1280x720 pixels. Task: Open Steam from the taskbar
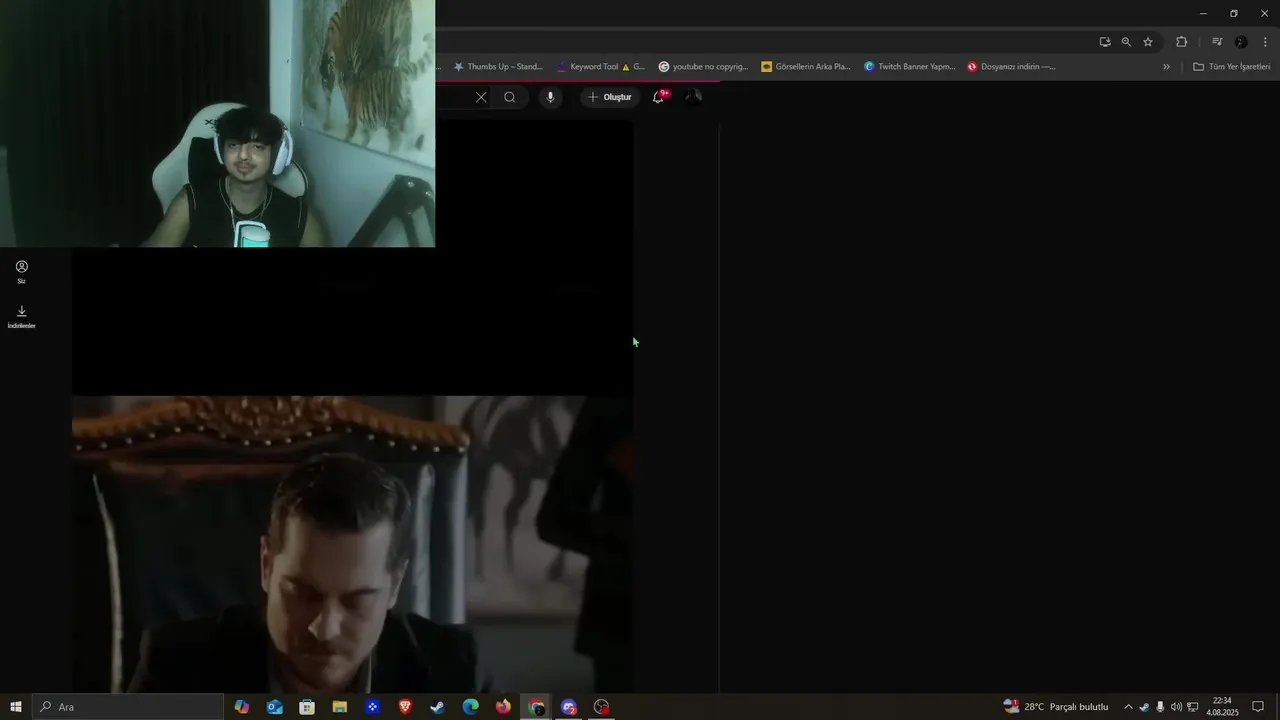point(438,707)
